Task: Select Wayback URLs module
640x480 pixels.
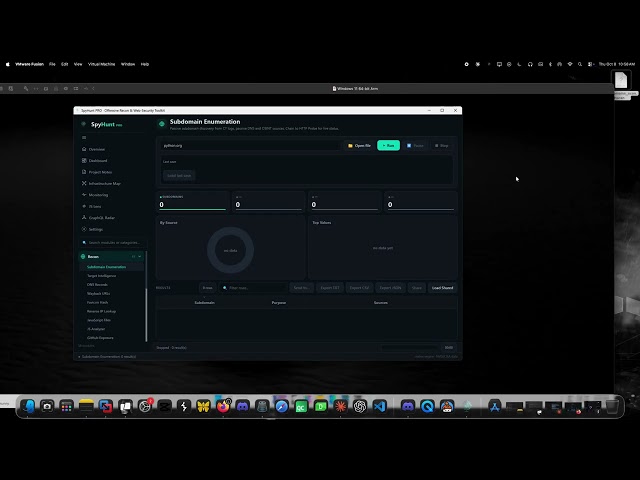Action: point(98,294)
